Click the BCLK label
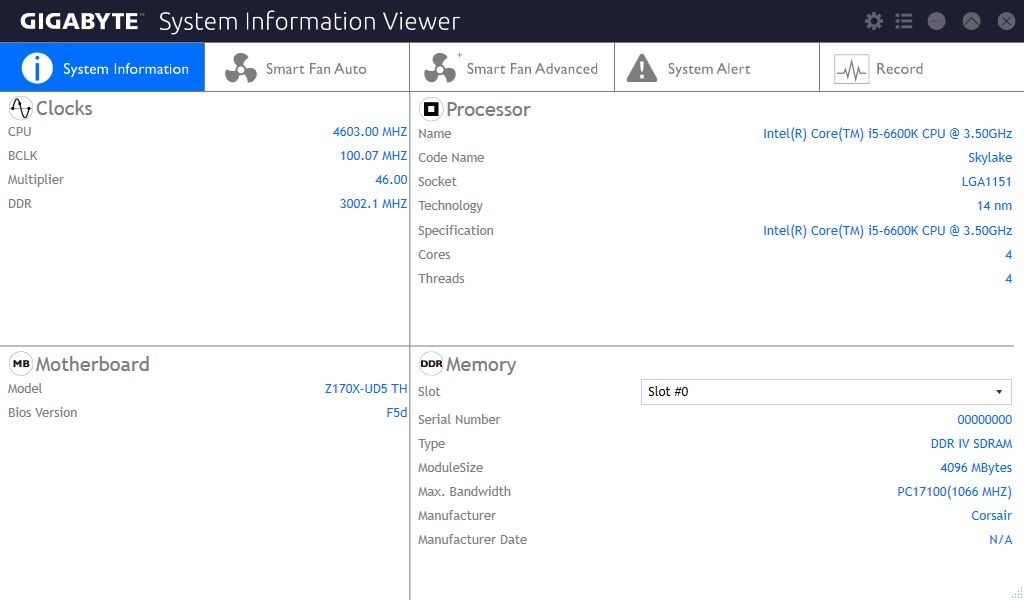This screenshot has width=1024, height=600. click(23, 155)
